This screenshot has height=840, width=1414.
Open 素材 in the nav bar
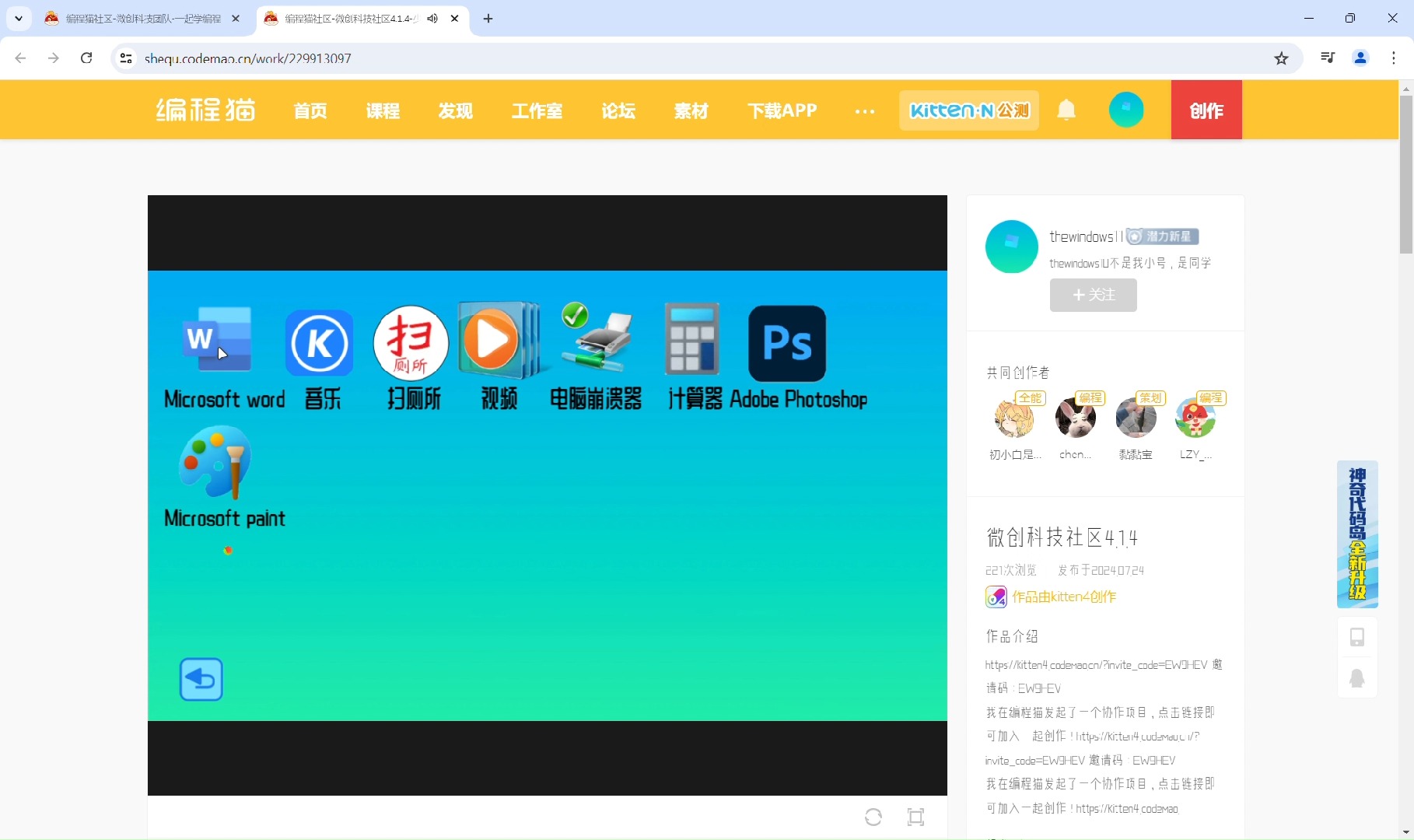691,110
